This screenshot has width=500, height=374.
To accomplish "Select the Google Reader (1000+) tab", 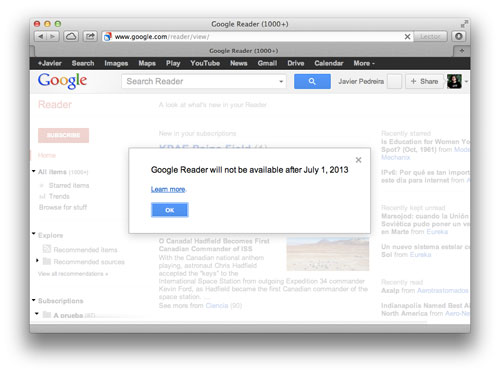I will pos(243,51).
